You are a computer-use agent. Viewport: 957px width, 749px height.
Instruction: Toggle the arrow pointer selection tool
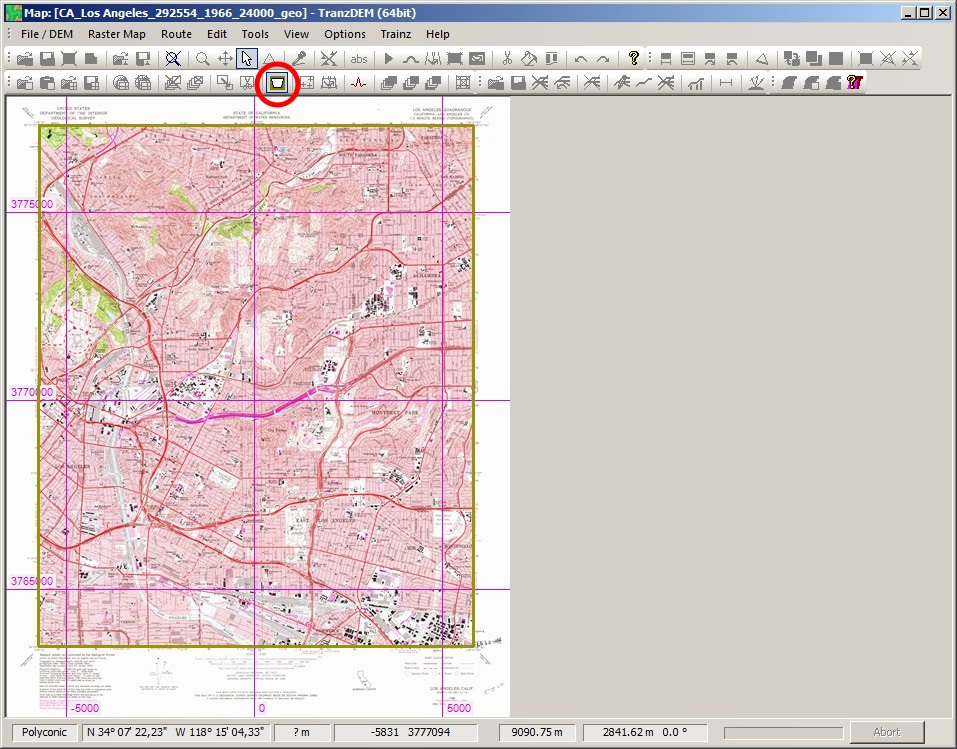247,59
